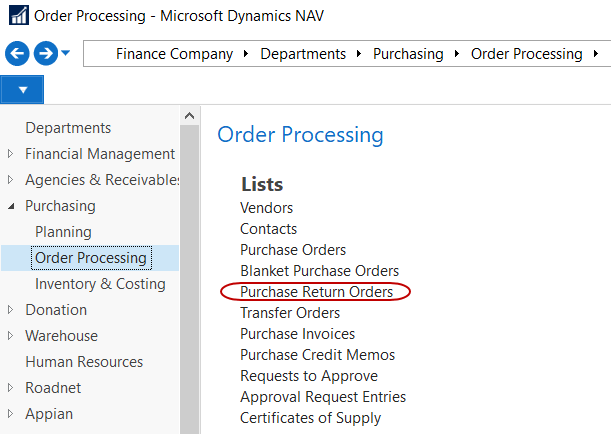Open Purchase Credit Memos list
Image resolution: width=611 pixels, height=434 pixels.
pos(317,355)
